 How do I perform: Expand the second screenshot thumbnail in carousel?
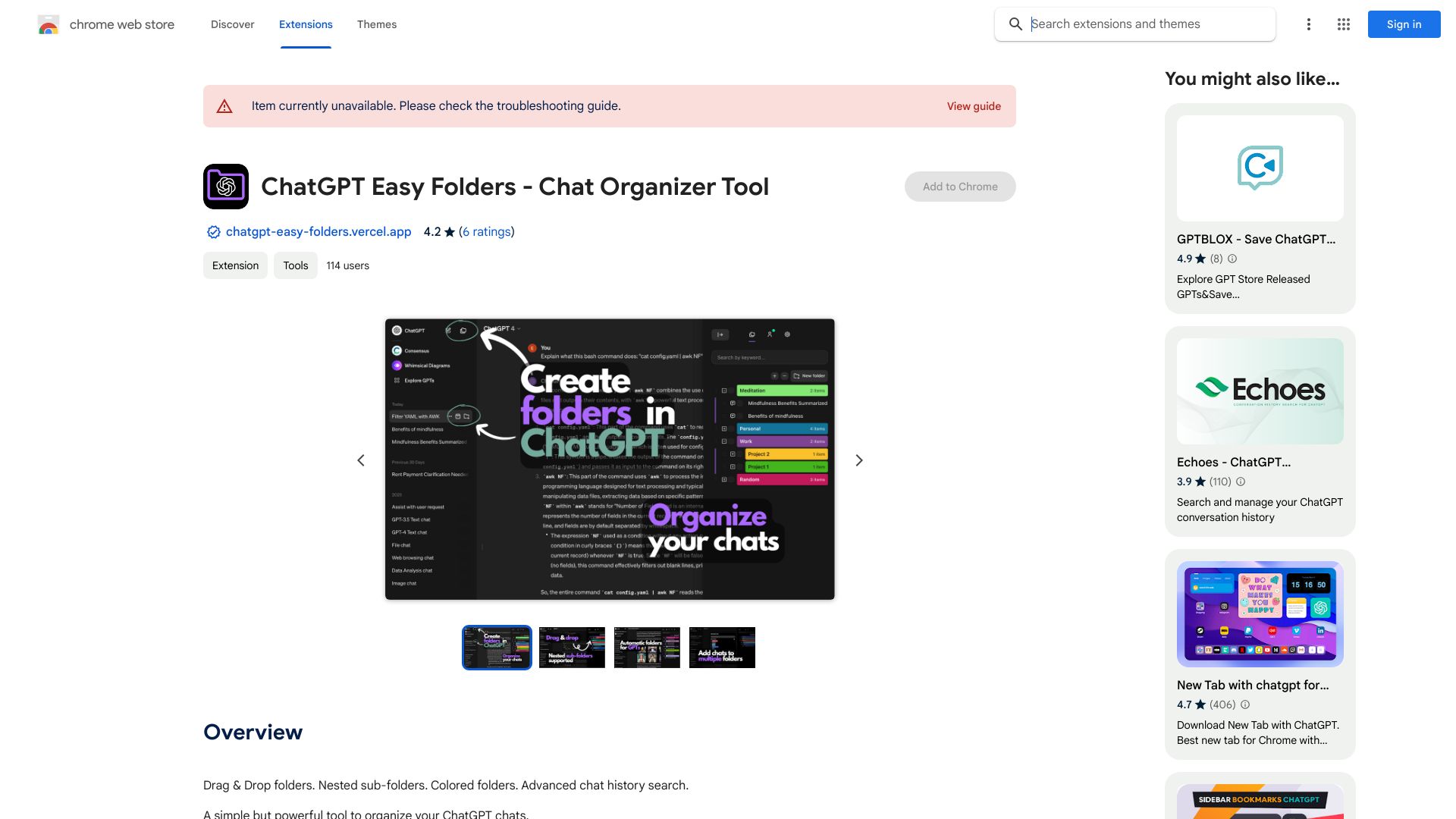(x=572, y=647)
